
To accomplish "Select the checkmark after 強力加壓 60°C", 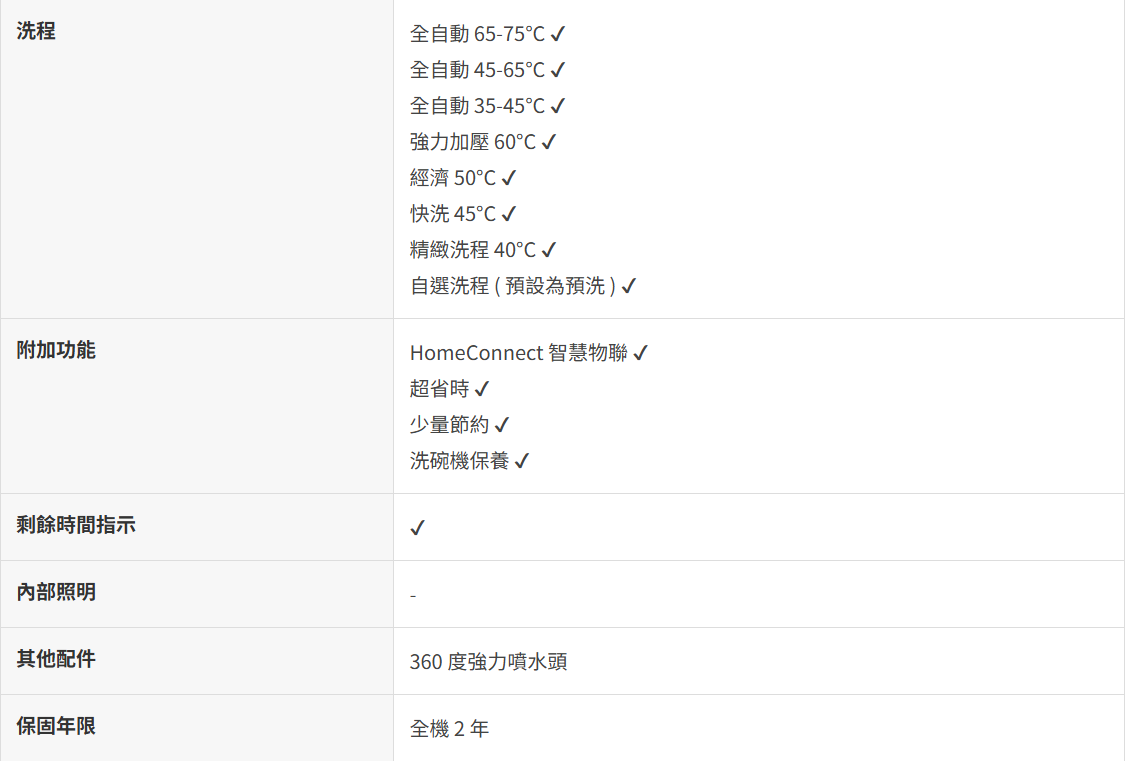I will pyautogui.click(x=548, y=142).
